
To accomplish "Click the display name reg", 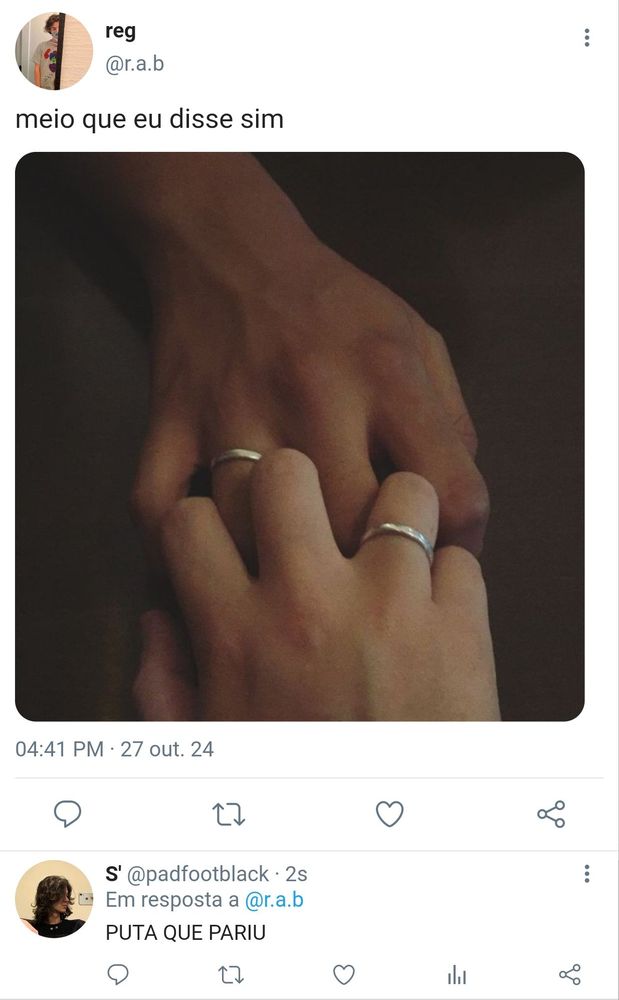I will [x=120, y=32].
